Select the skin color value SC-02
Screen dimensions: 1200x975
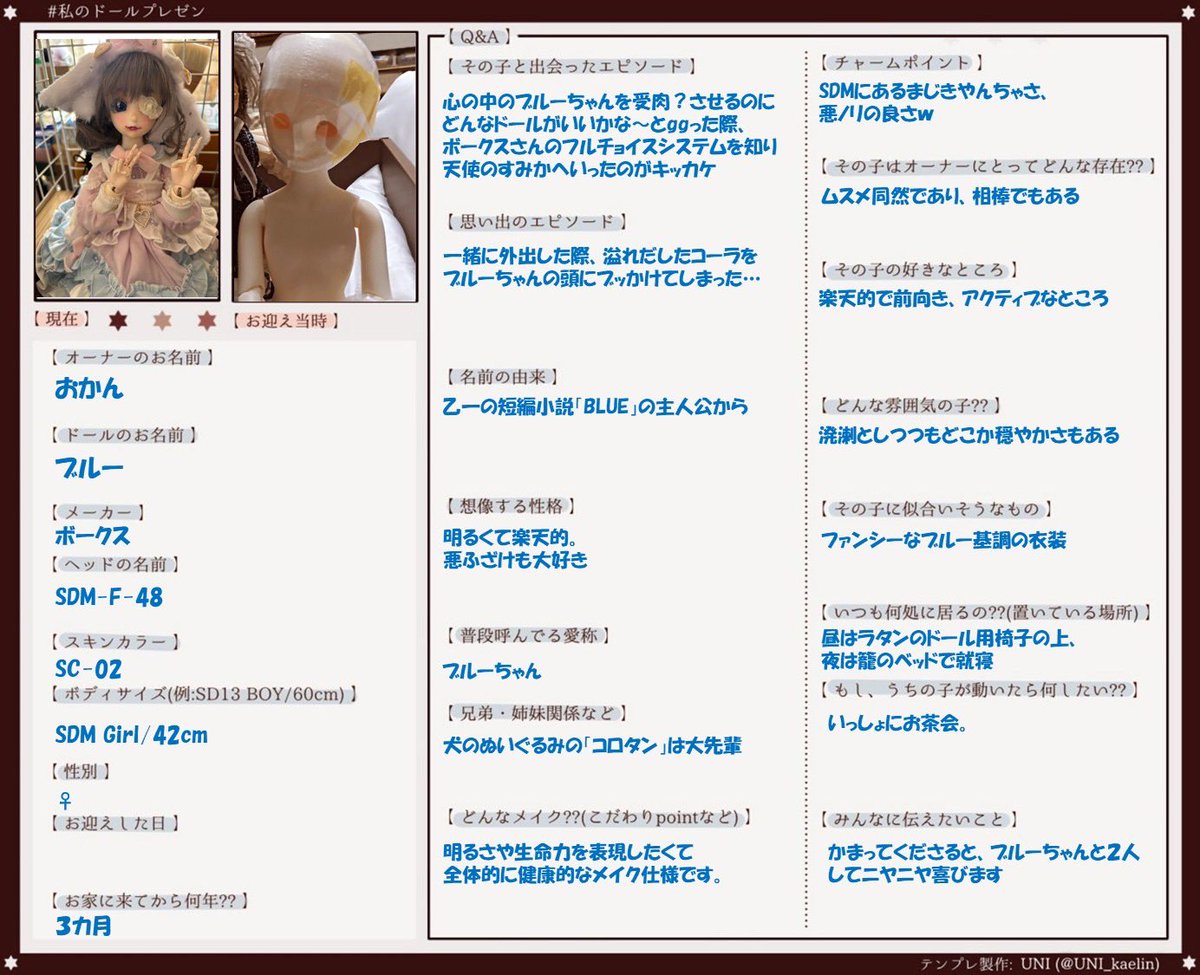pyautogui.click(x=89, y=669)
